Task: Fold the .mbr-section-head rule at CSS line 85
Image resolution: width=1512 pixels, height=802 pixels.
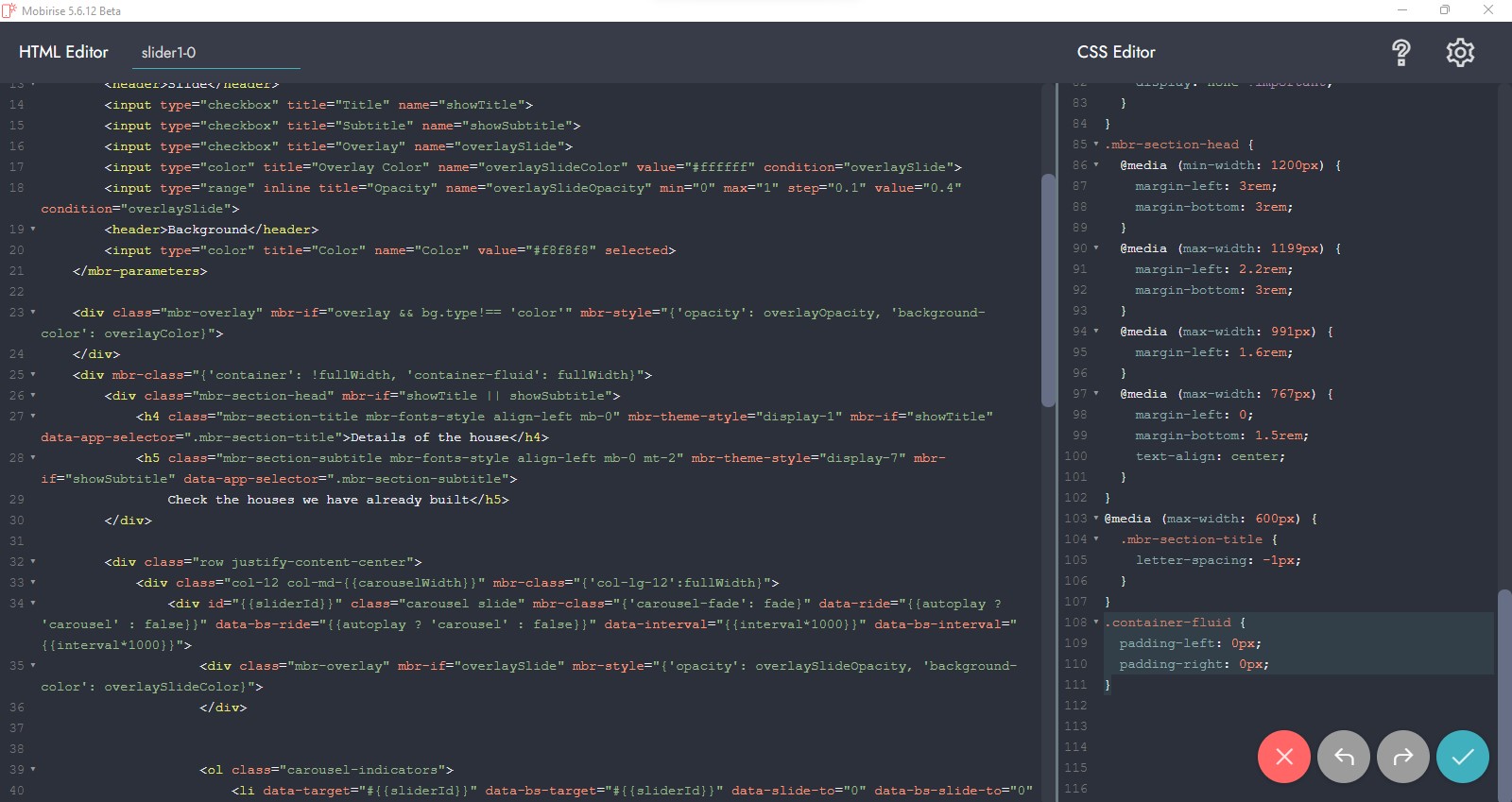Action: click(x=1096, y=145)
